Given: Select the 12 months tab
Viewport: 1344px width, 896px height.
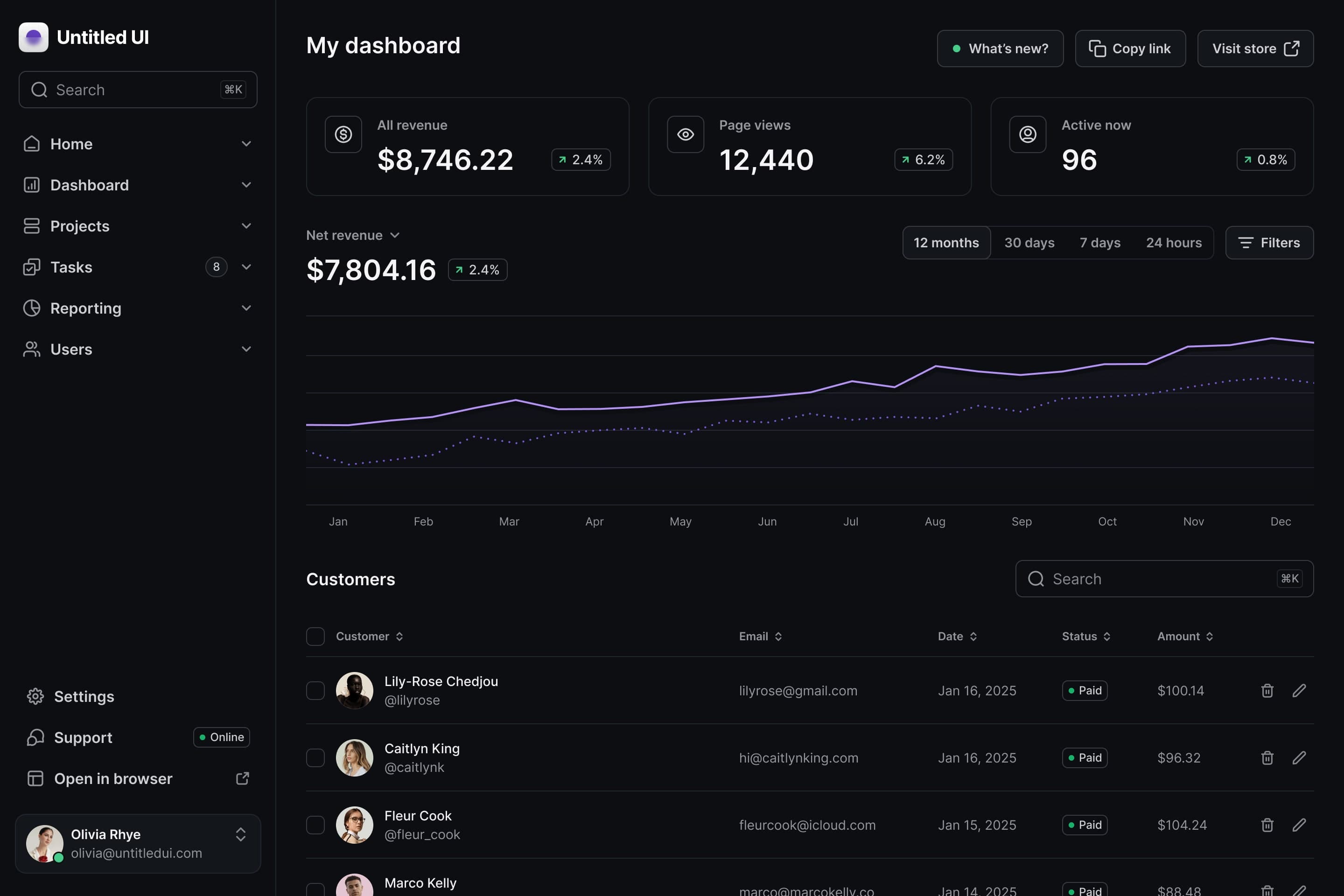Looking at the screenshot, I should point(946,242).
